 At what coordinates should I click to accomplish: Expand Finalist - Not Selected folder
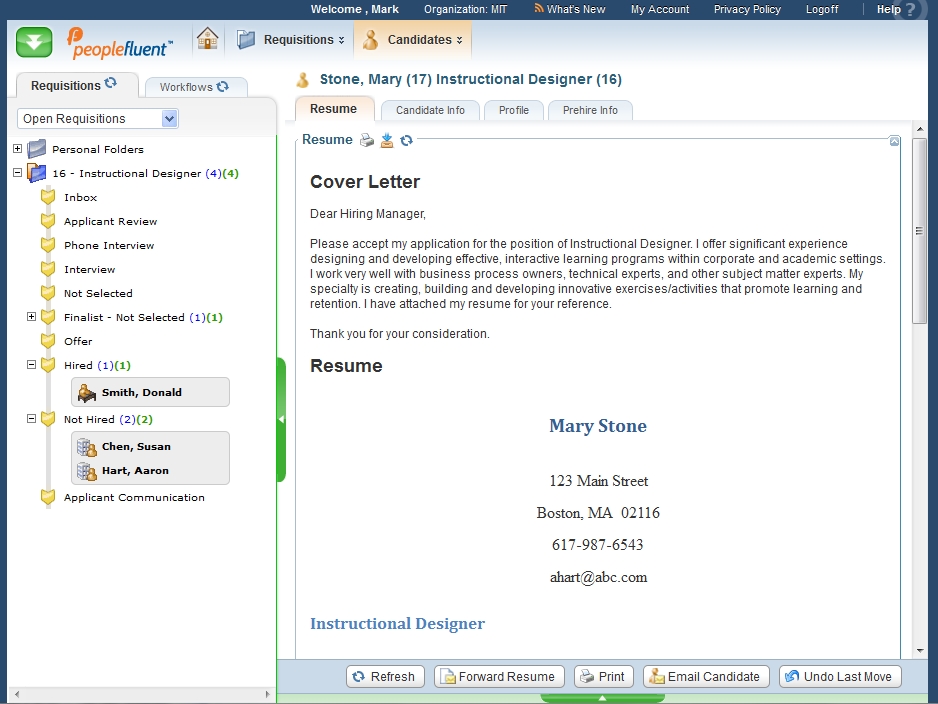tap(31, 317)
